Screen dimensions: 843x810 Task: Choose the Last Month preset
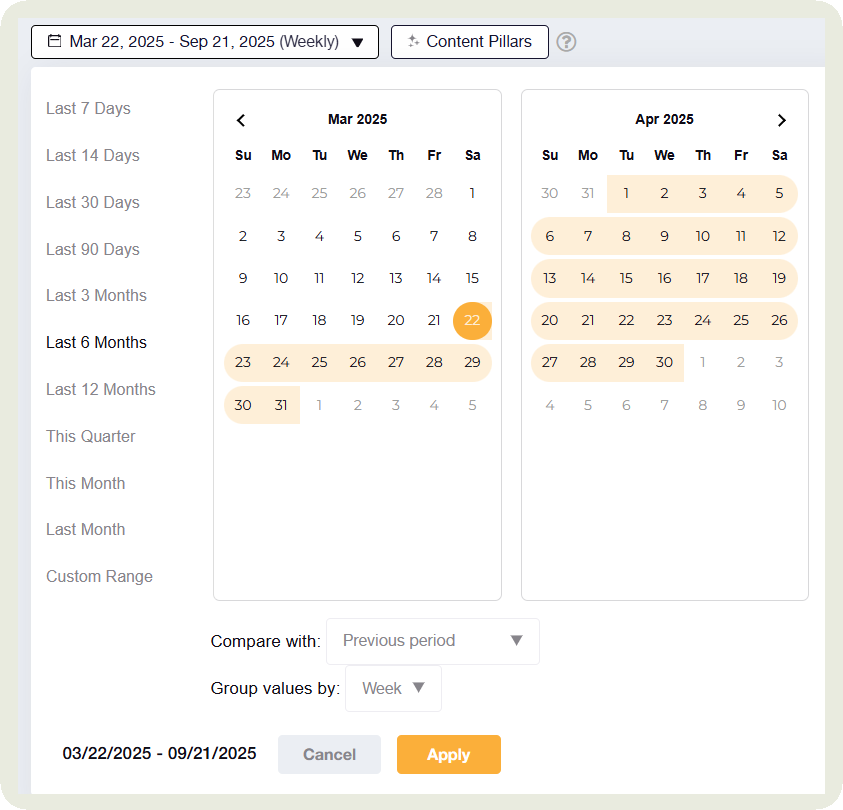[85, 529]
